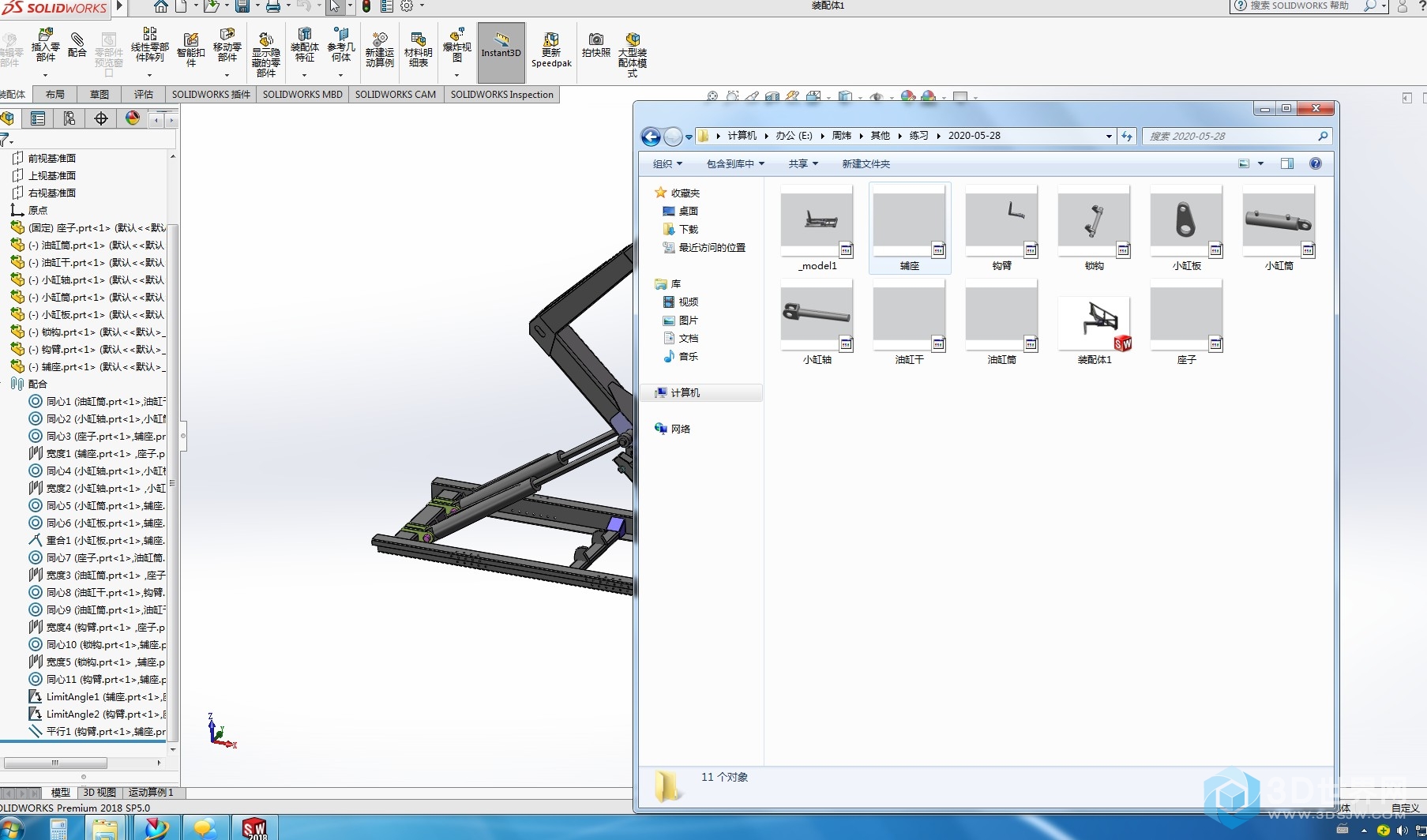Click New Motion Study (新建运动算例)
The height and width of the screenshot is (840, 1427).
379,50
